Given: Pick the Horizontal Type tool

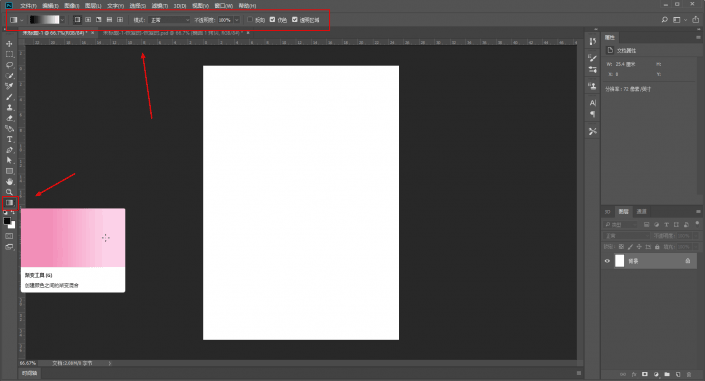Looking at the screenshot, I should pos(9,139).
